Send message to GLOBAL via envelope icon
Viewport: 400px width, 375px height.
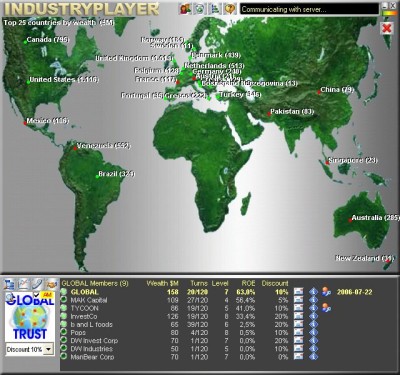299,292
